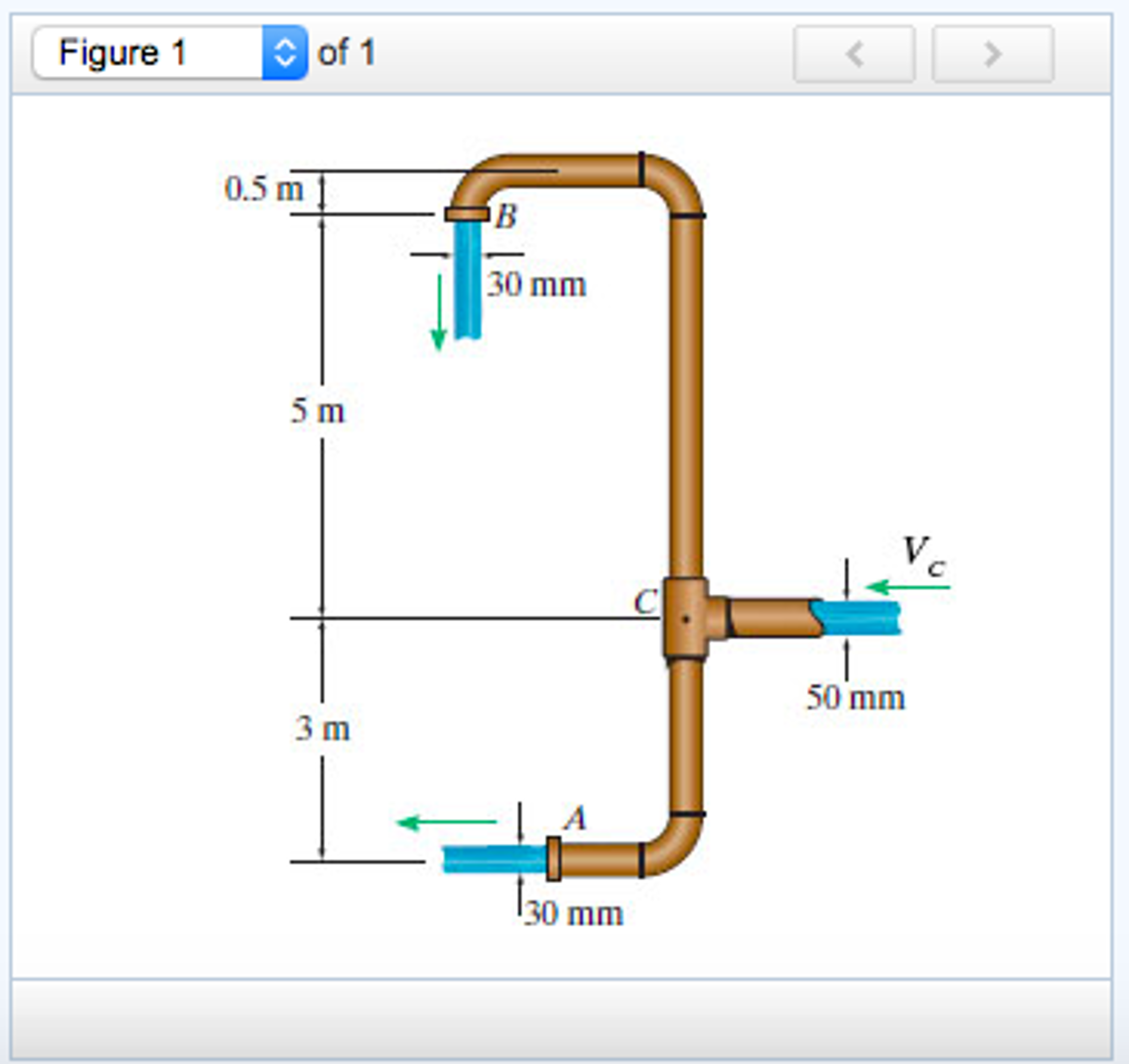Click the previous figure arrow button

(x=855, y=55)
